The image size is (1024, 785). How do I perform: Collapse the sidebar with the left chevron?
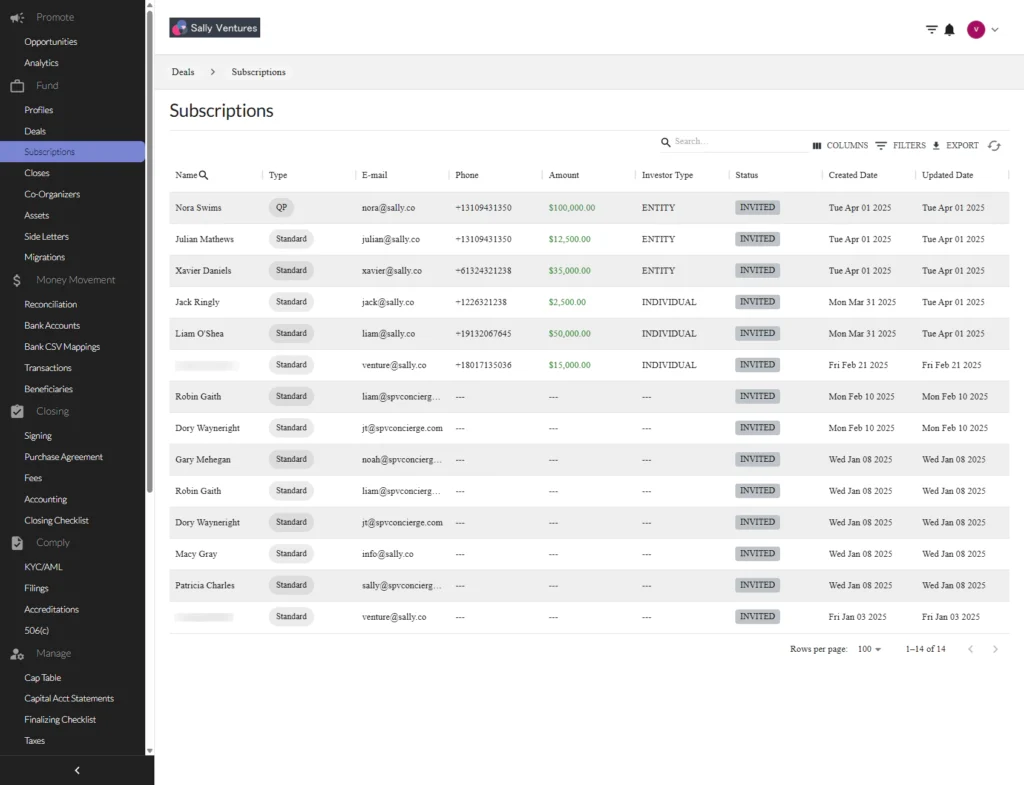pyautogui.click(x=77, y=770)
